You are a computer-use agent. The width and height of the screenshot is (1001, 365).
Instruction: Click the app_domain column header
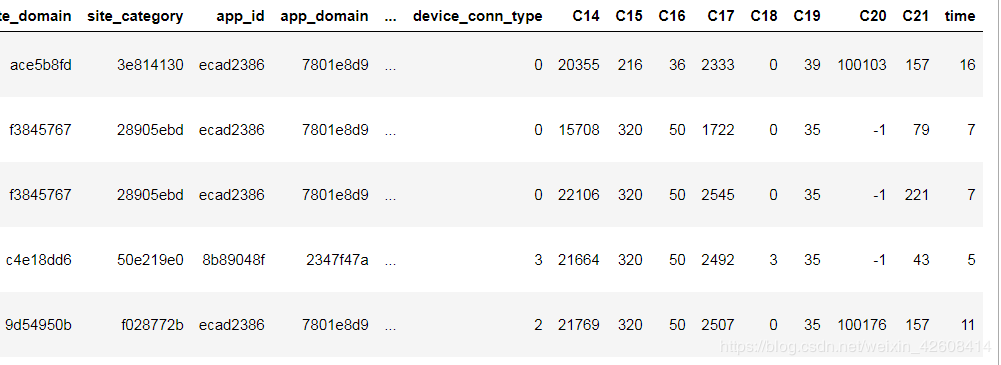click(x=324, y=16)
